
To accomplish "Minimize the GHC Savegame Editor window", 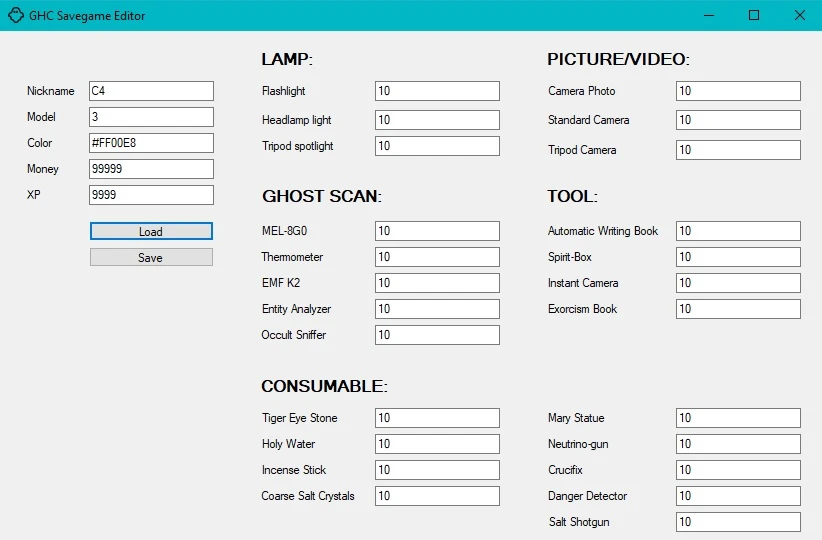I will tap(709, 15).
